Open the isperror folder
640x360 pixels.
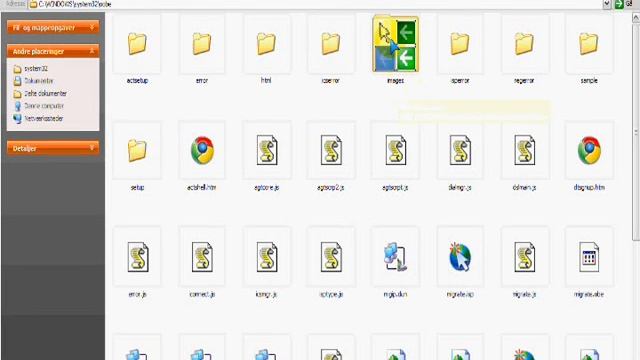tap(460, 44)
